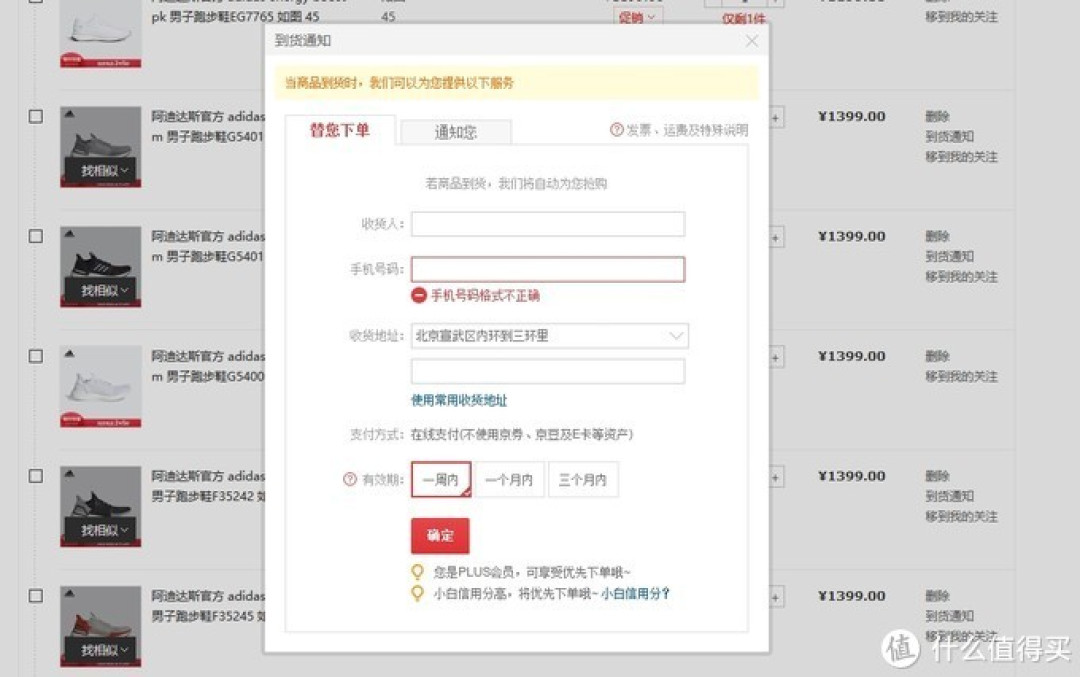Image resolution: width=1080 pixels, height=677 pixels.
Task: Click 到货通知 for second G5401 row
Action: coord(949,256)
